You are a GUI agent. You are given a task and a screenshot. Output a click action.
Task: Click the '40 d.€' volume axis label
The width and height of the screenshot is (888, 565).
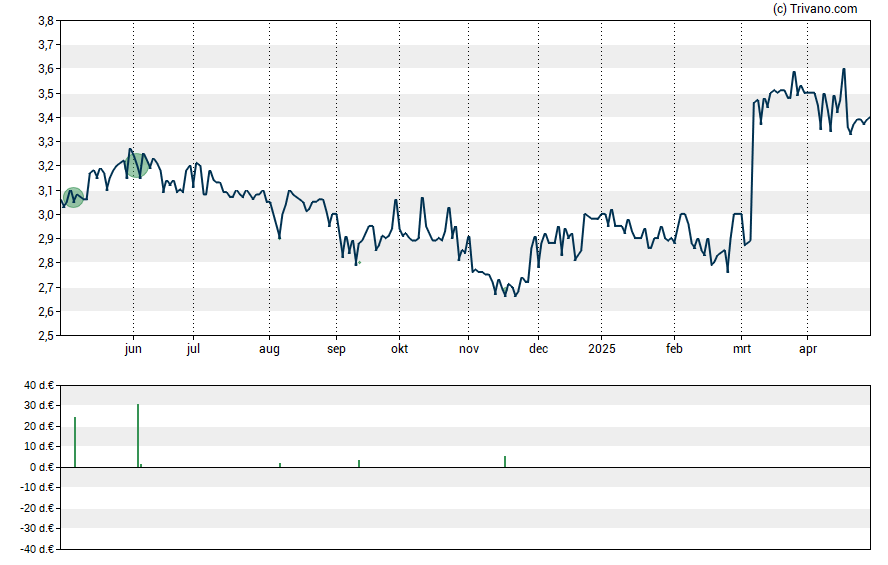39,386
